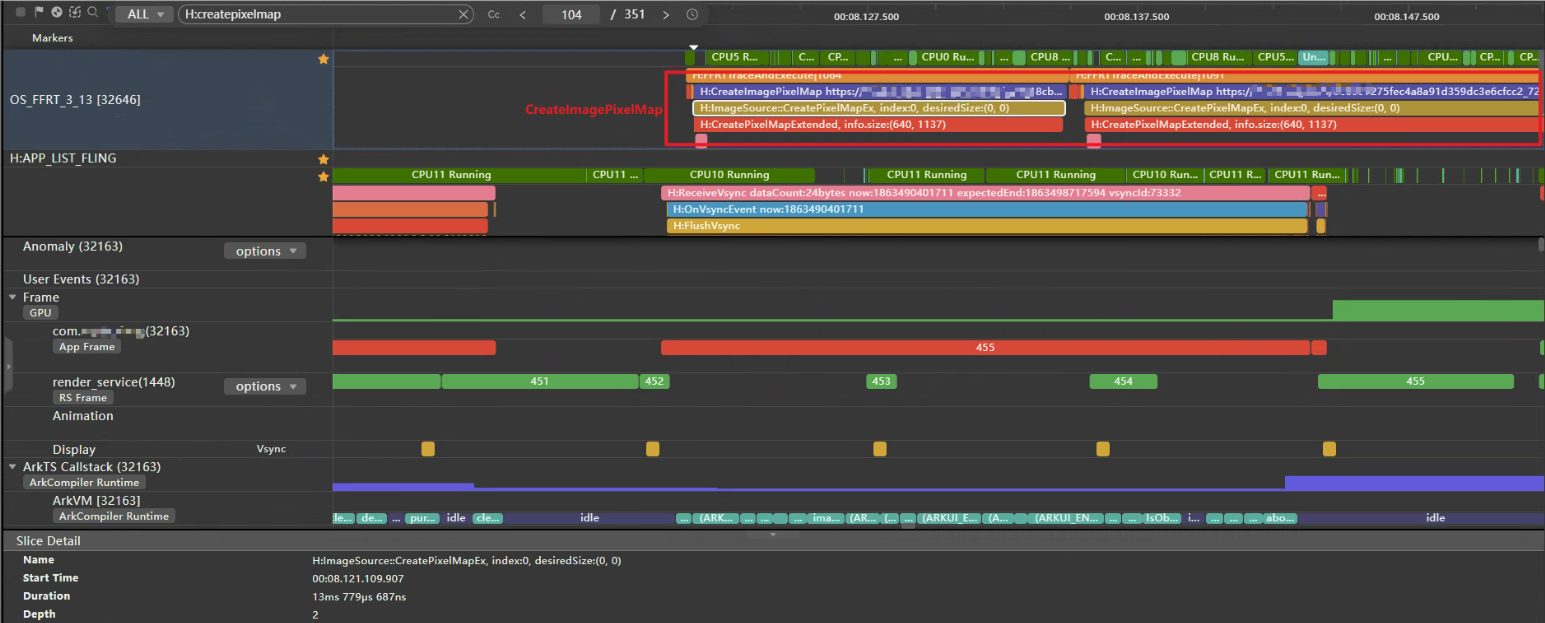Screen dimensions: 1545x623
Task: Collapse the ArkTS Callstack section
Action: 13,467
